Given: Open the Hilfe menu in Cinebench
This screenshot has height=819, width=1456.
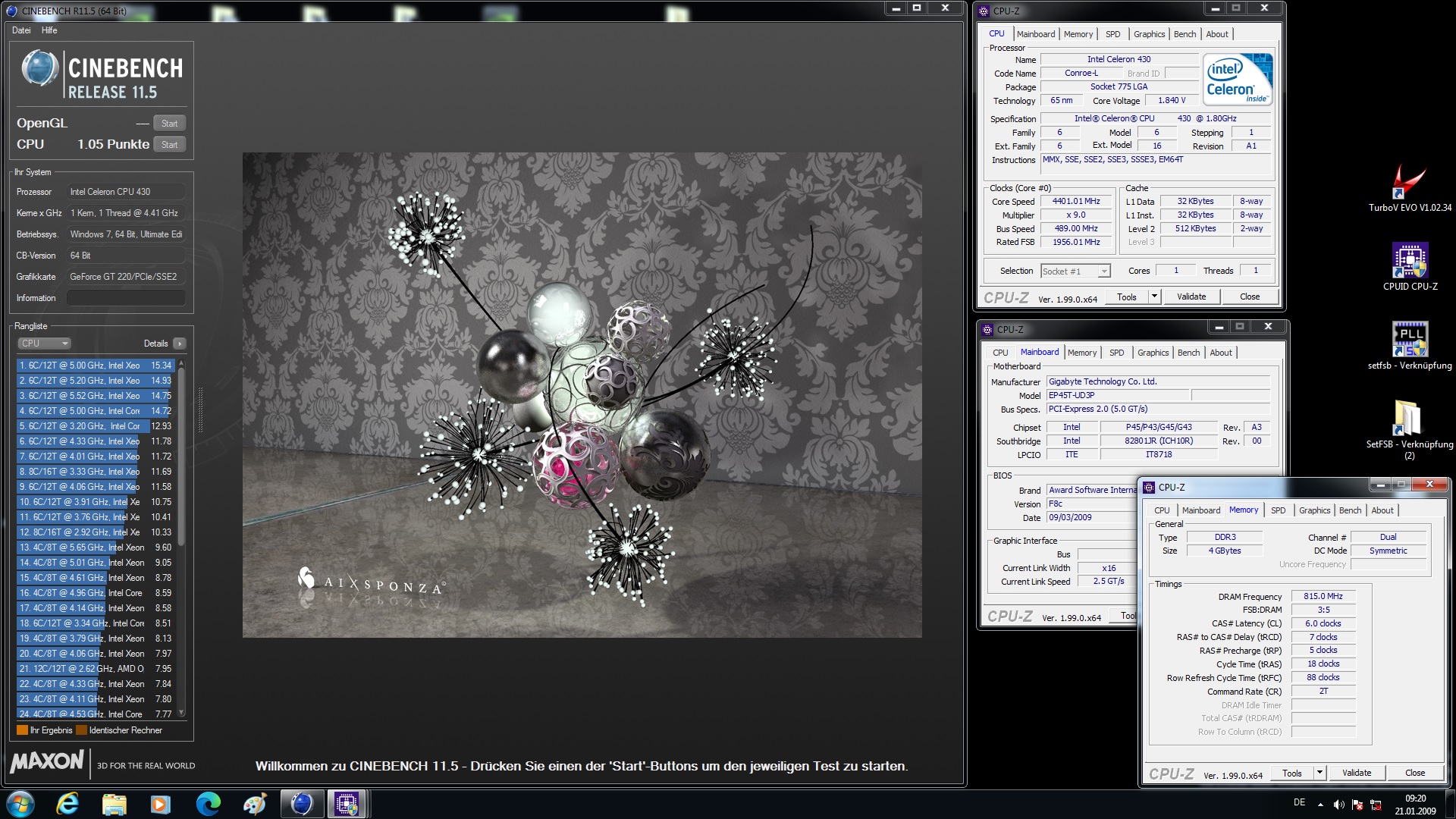Looking at the screenshot, I should point(49,30).
